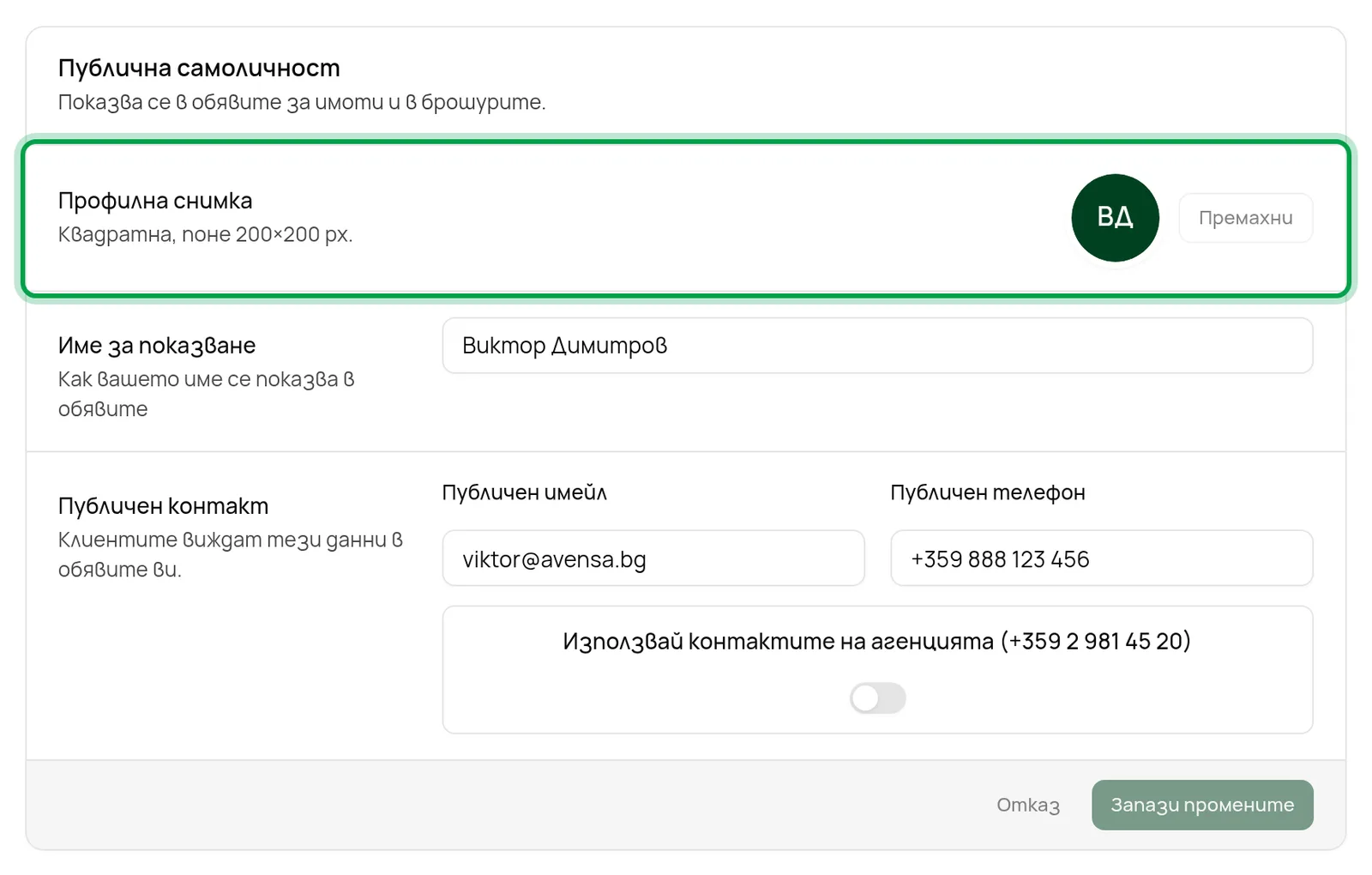The width and height of the screenshot is (1372, 875).
Task: Click the viktor@avensa.bg email field
Action: click(x=653, y=558)
